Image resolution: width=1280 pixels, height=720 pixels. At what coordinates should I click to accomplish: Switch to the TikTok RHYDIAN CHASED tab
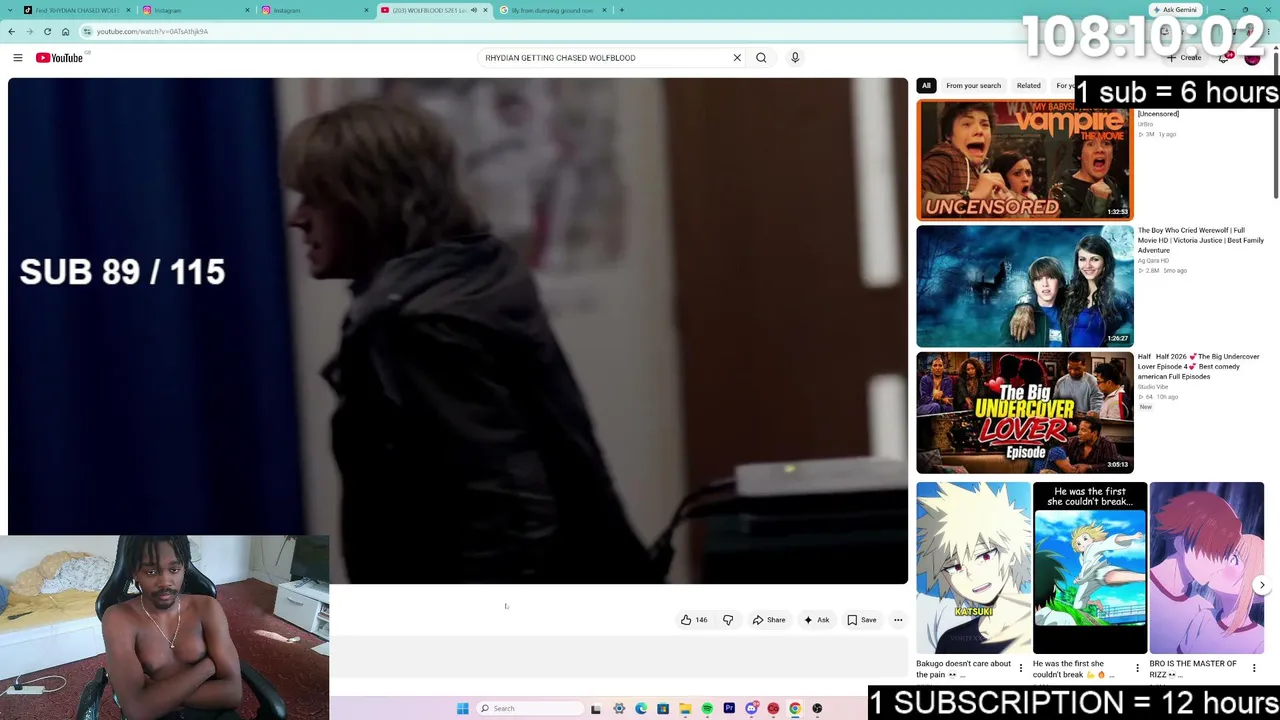click(75, 10)
